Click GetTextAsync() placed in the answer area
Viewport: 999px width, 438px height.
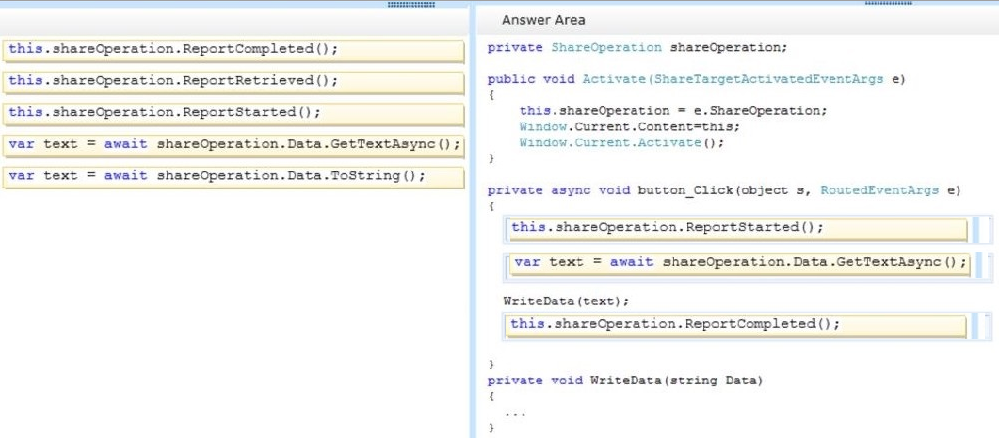coord(740,265)
